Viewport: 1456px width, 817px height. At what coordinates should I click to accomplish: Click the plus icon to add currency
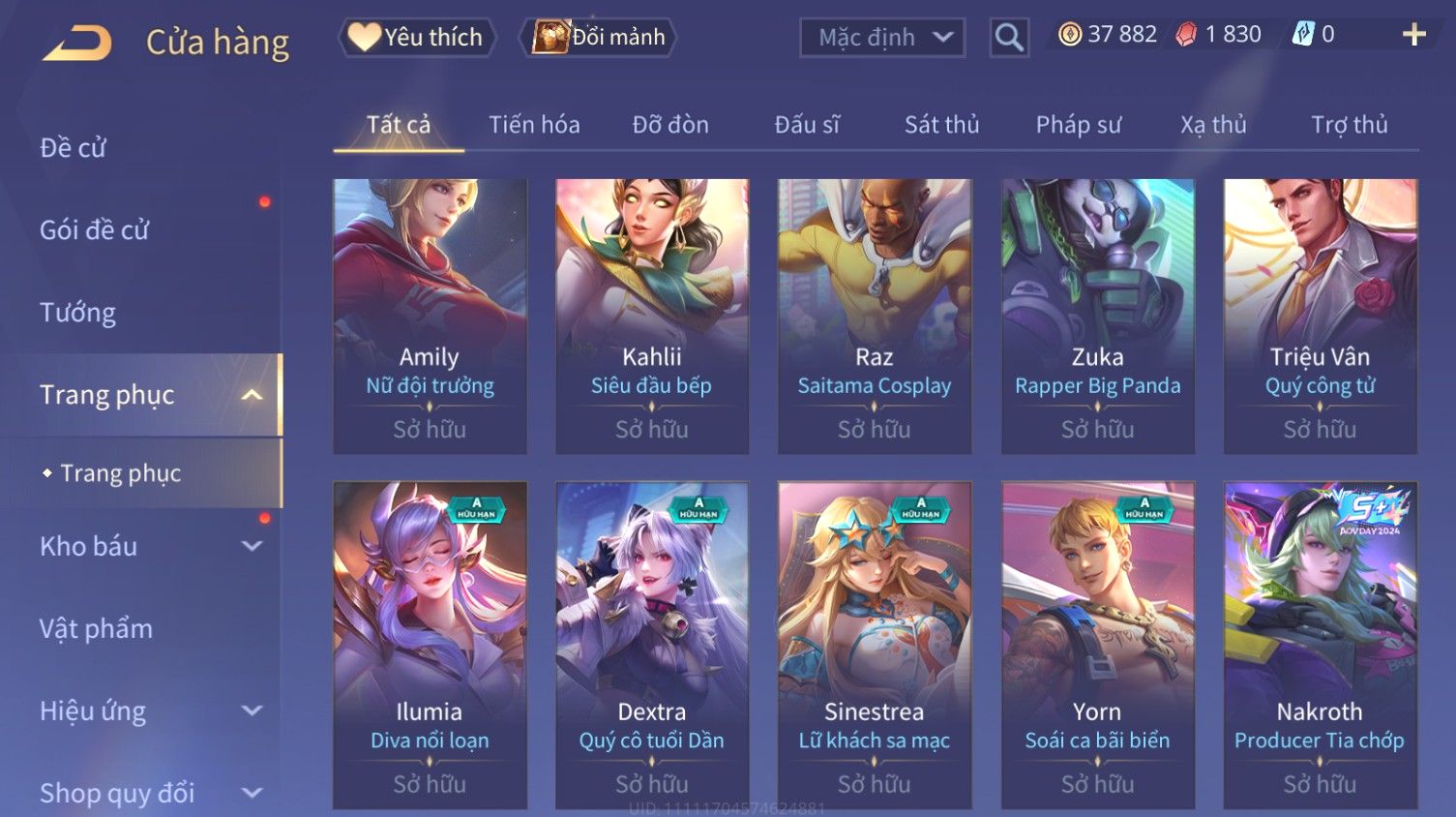click(x=1414, y=35)
